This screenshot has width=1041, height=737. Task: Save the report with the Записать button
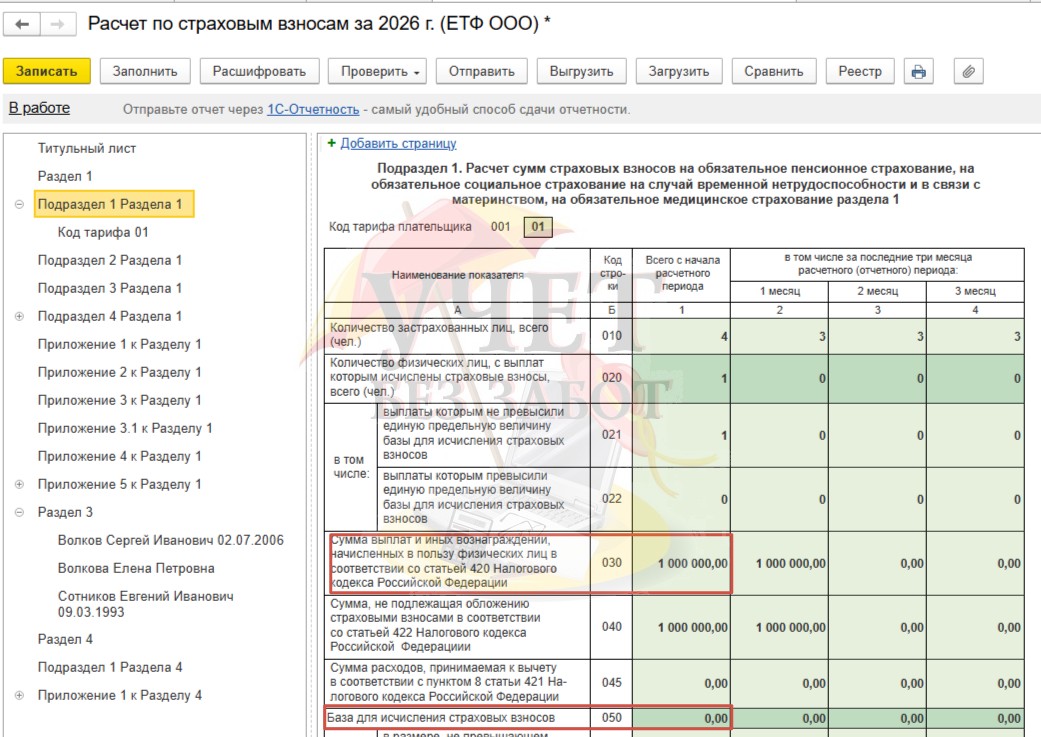(x=46, y=71)
